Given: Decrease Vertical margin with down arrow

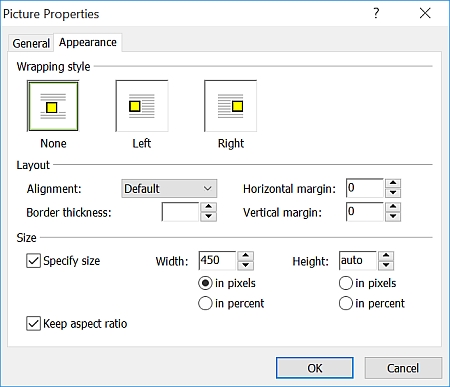Looking at the screenshot, I should tap(393, 216).
